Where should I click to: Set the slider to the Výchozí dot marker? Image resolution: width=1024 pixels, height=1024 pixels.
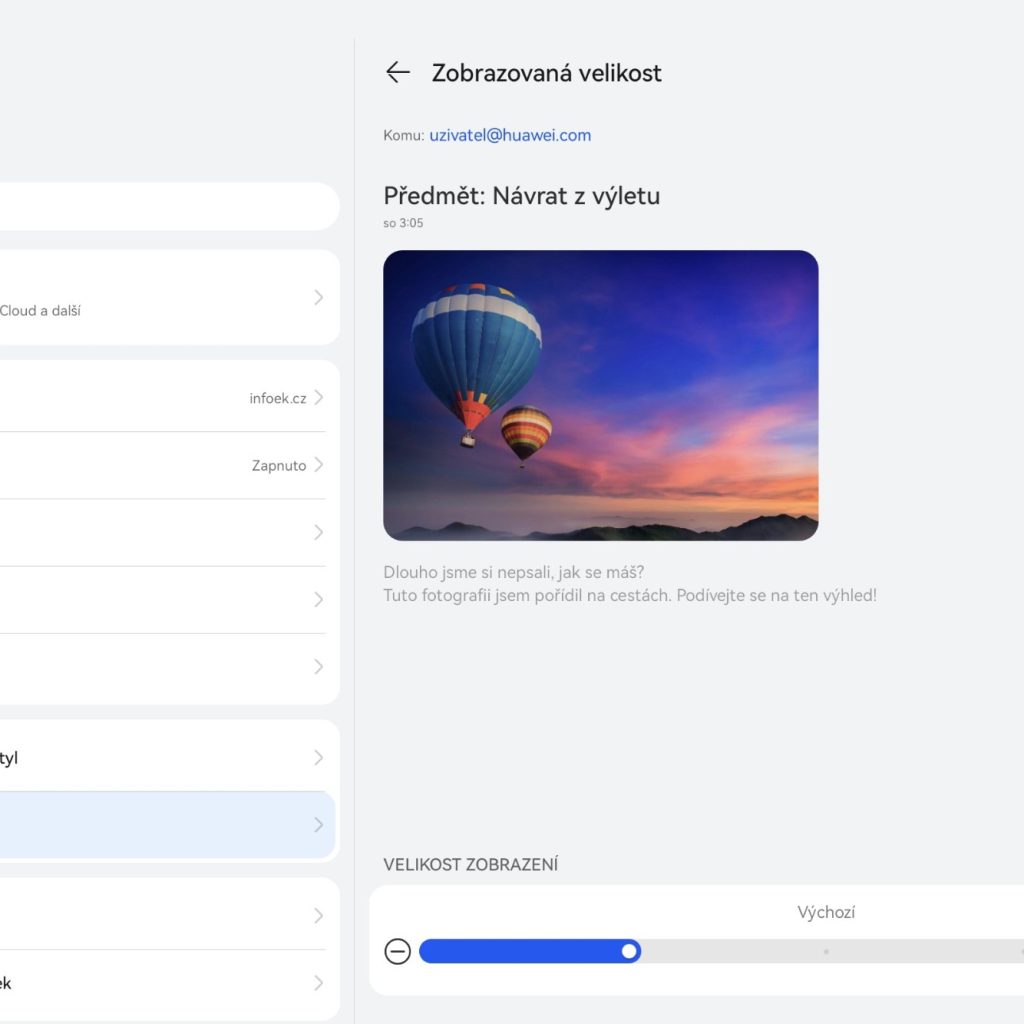(x=826, y=951)
